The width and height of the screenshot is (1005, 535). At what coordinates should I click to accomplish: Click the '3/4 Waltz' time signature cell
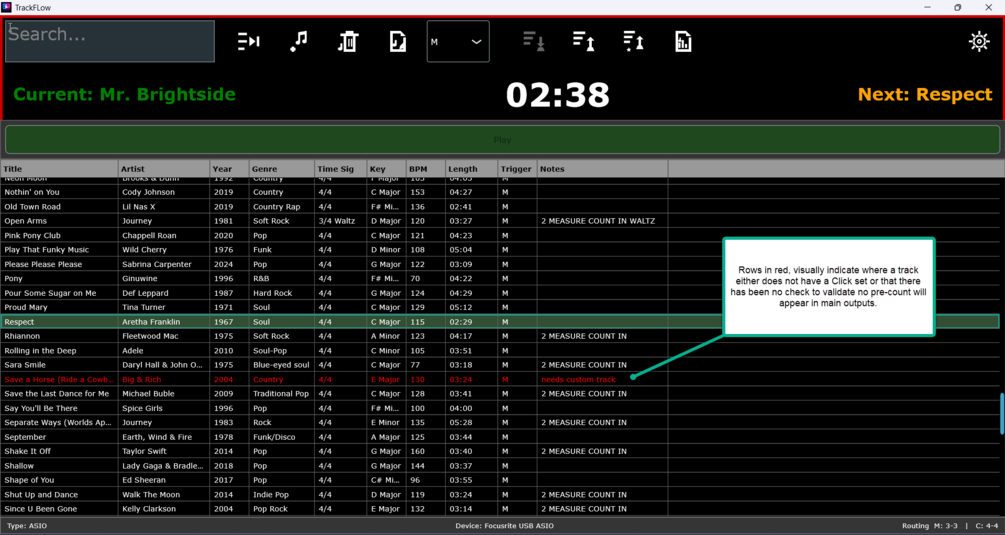click(336, 221)
